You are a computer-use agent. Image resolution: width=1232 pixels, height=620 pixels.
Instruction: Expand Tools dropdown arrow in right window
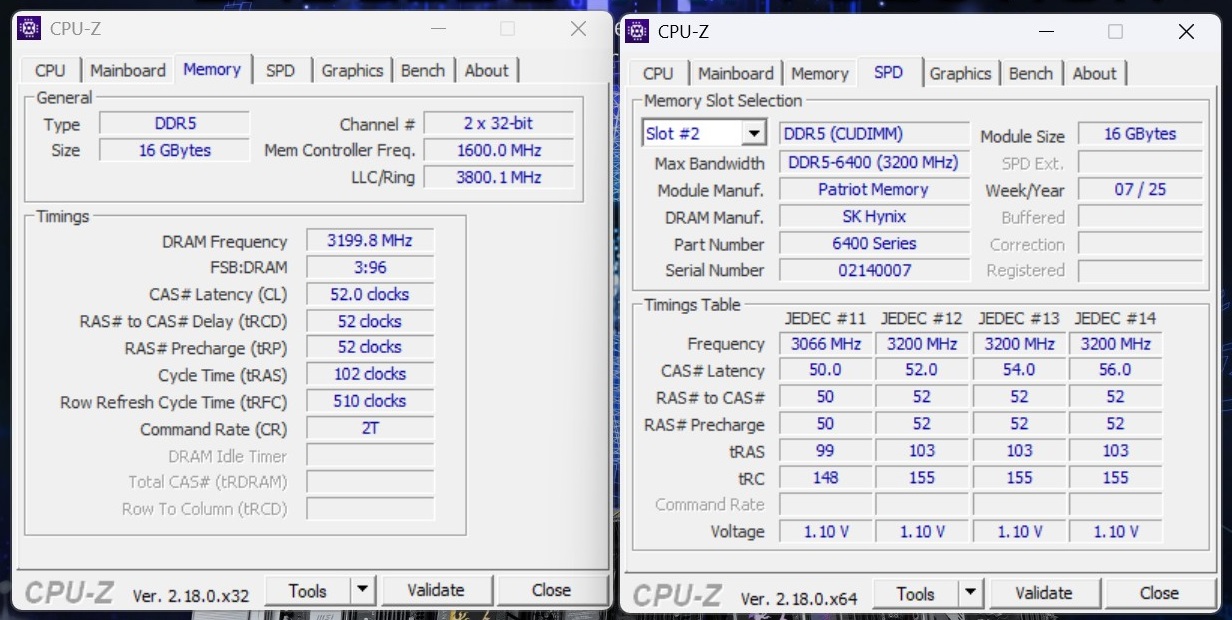point(970,594)
